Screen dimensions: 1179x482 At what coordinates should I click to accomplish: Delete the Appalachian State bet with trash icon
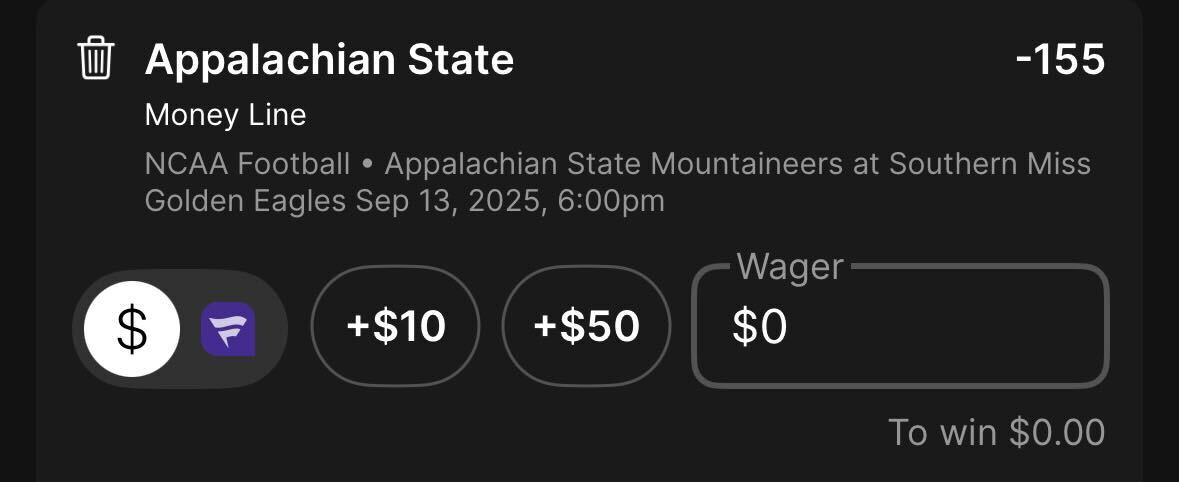pos(96,59)
